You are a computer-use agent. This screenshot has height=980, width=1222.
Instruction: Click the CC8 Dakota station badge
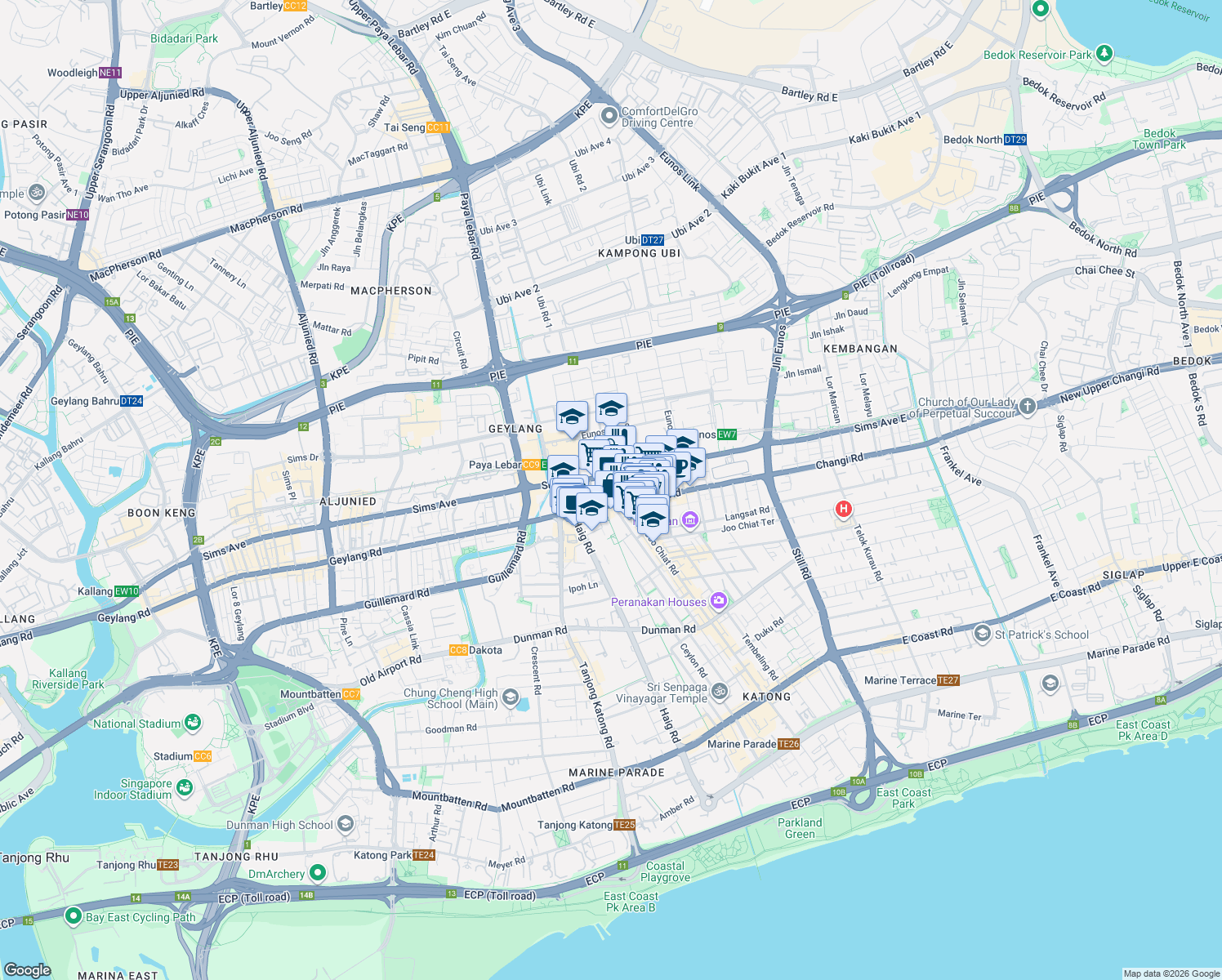click(457, 648)
